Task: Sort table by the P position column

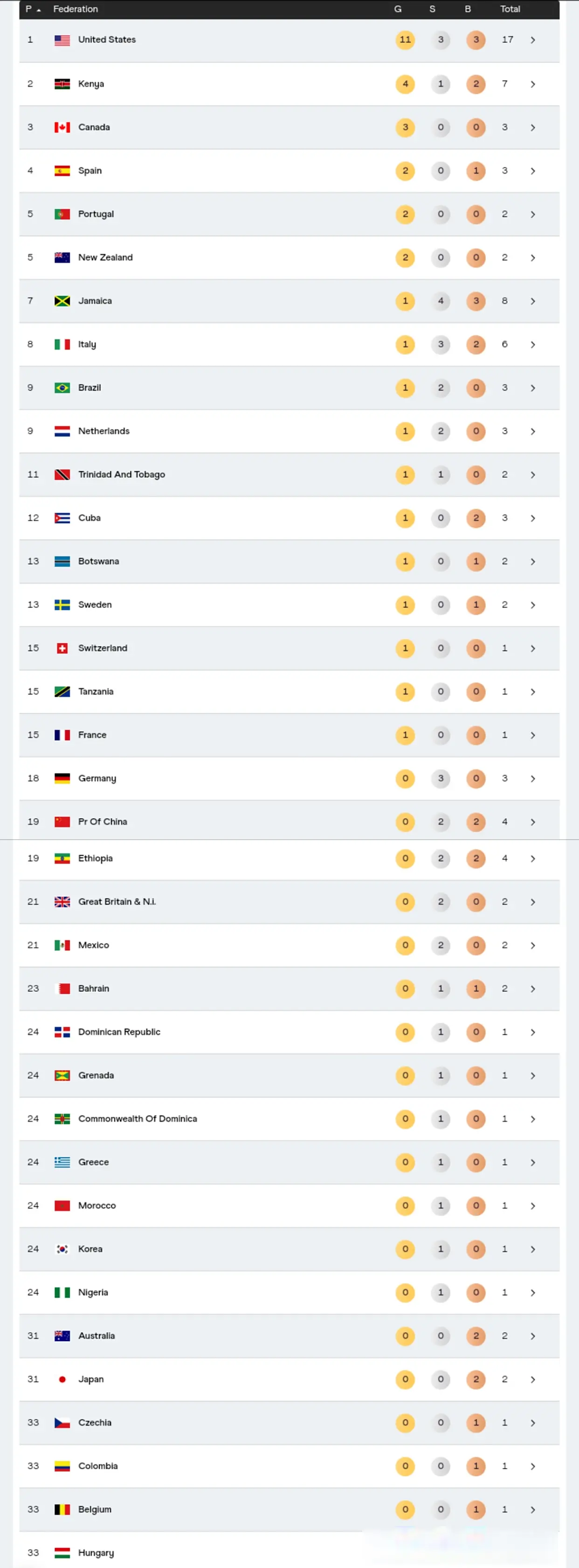Action: point(32,9)
